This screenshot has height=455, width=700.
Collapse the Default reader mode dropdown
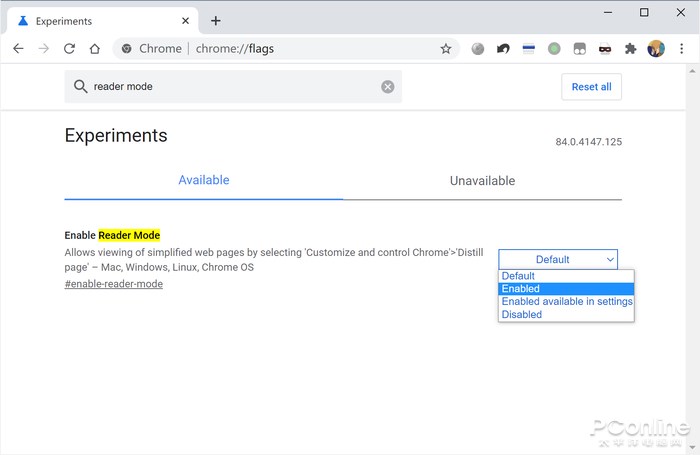point(558,259)
